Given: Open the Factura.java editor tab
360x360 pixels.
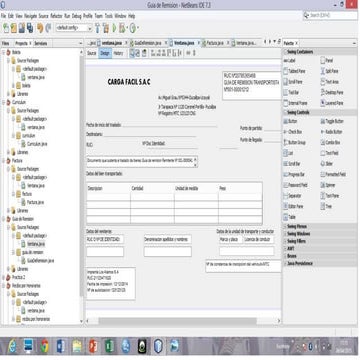Looking at the screenshot, I should [215, 43].
